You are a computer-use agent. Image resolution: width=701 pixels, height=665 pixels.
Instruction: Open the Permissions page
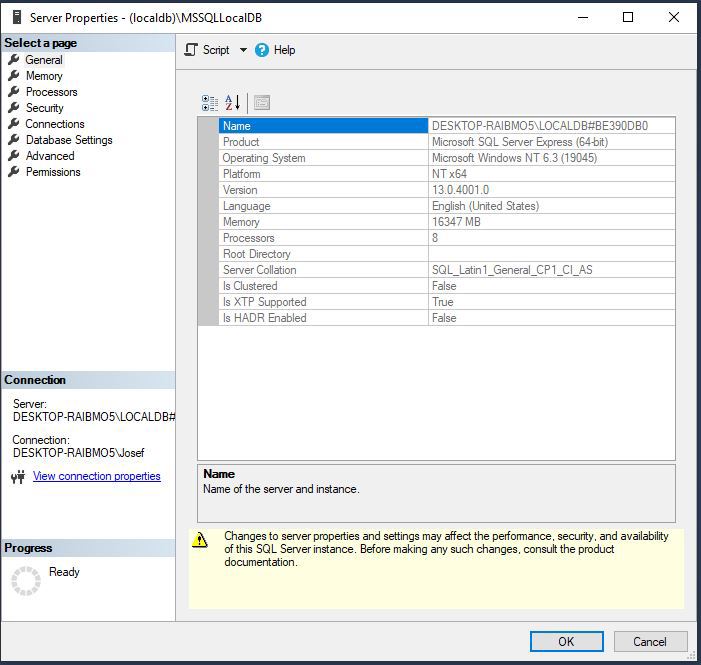click(53, 172)
